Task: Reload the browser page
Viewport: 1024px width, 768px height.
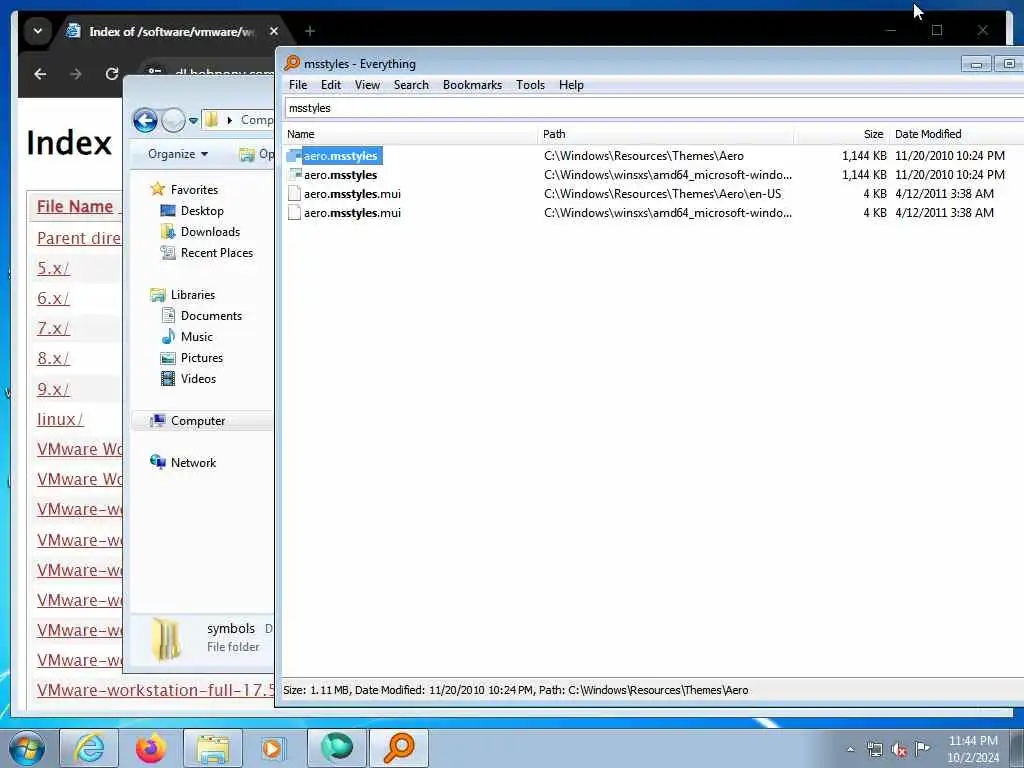Action: click(112, 74)
